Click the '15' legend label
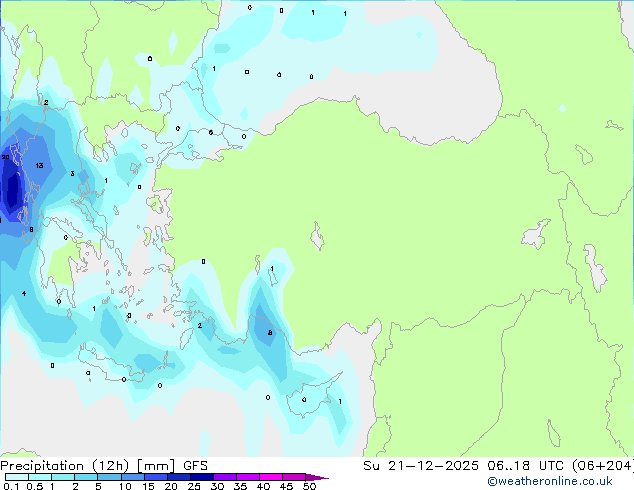 pyautogui.click(x=148, y=486)
